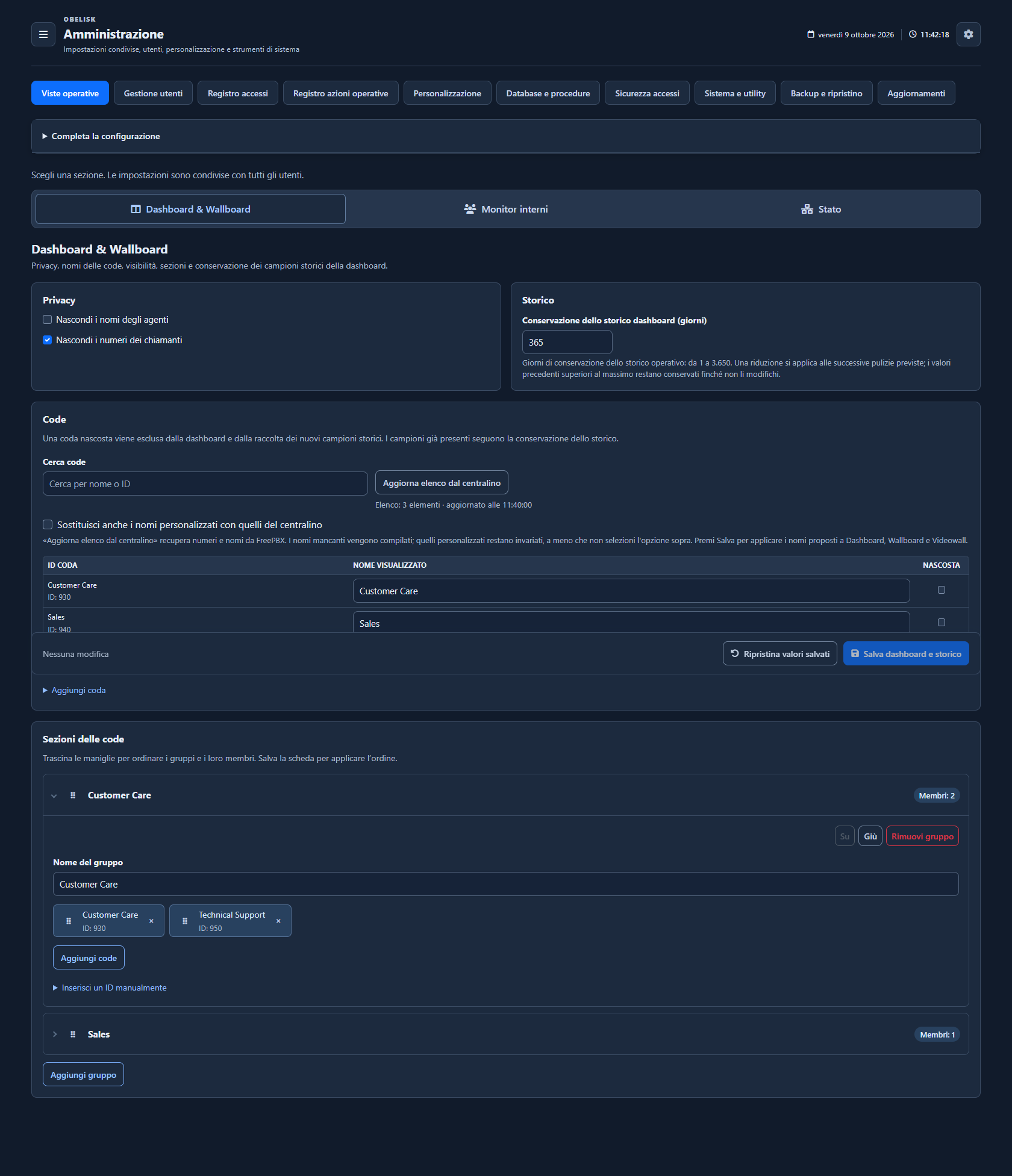Open the Backup e ripristino tab
This screenshot has width=1012, height=1176.
pos(826,93)
